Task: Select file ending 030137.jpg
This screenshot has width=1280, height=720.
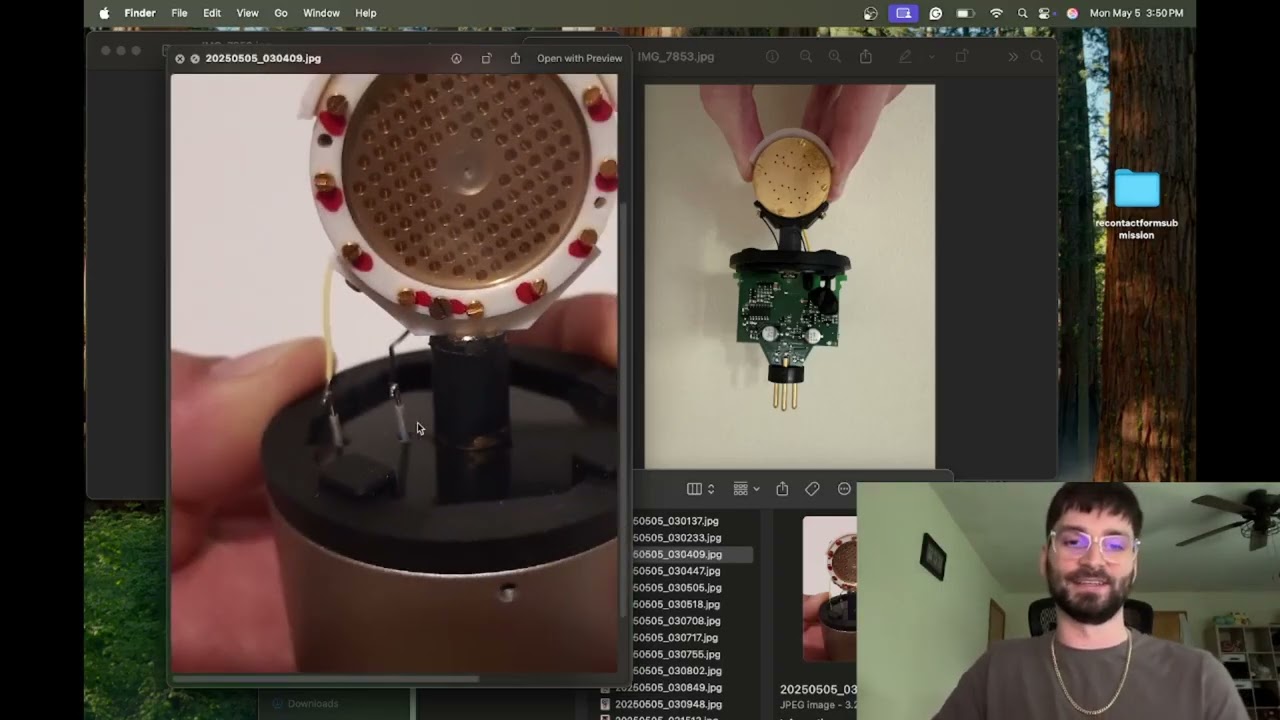Action: [676, 521]
